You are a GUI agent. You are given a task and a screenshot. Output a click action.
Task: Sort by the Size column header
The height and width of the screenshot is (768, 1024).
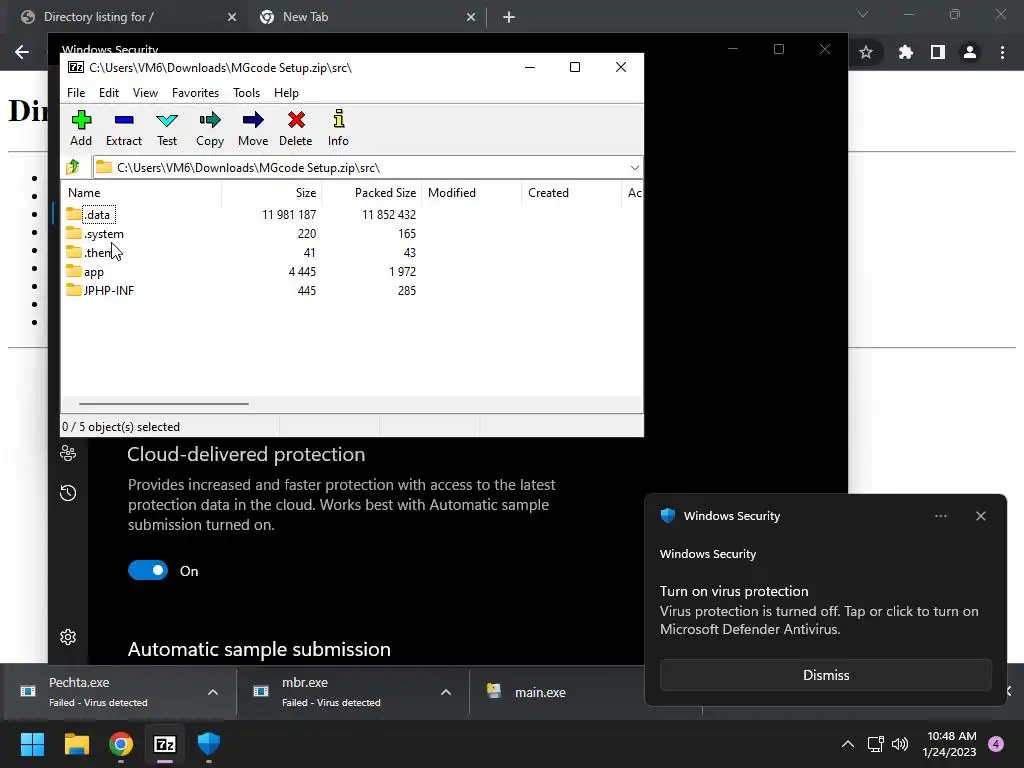tap(272, 193)
